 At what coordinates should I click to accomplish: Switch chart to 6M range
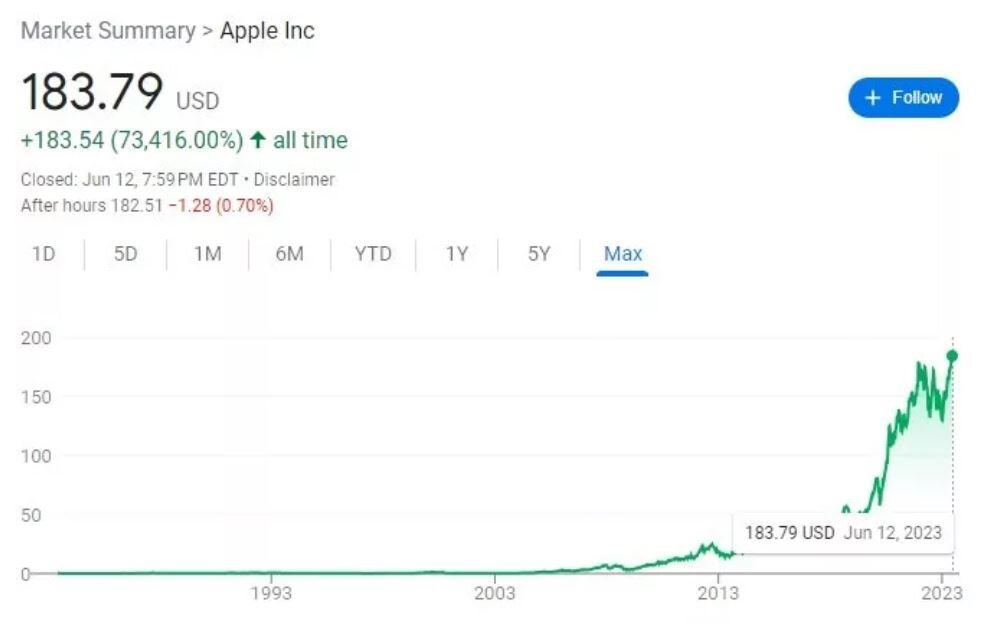289,254
